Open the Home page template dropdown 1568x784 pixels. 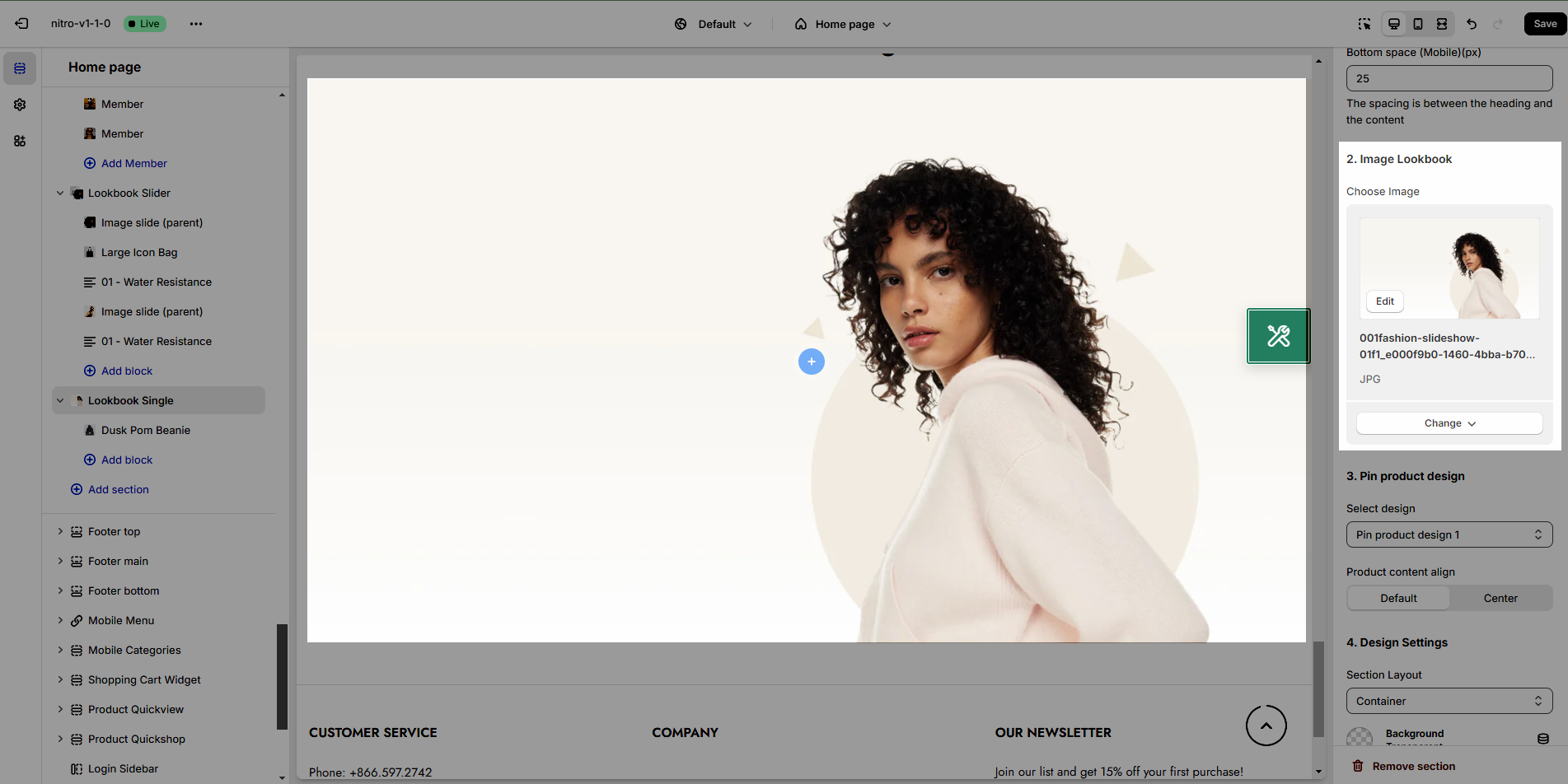843,24
